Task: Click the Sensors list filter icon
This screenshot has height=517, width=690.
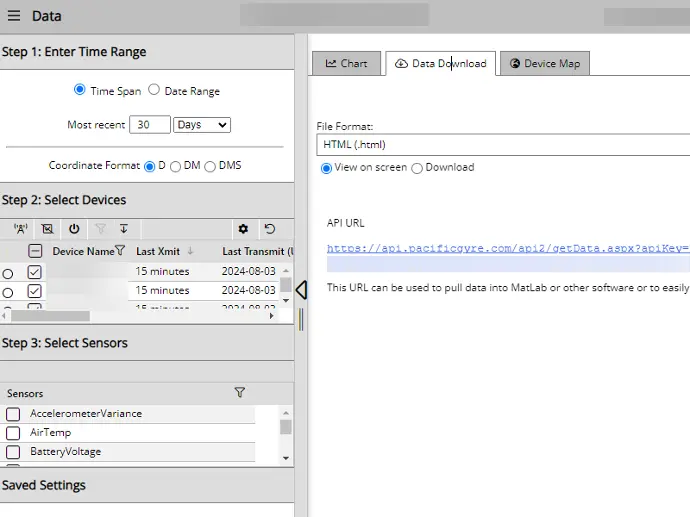Action: tap(239, 393)
